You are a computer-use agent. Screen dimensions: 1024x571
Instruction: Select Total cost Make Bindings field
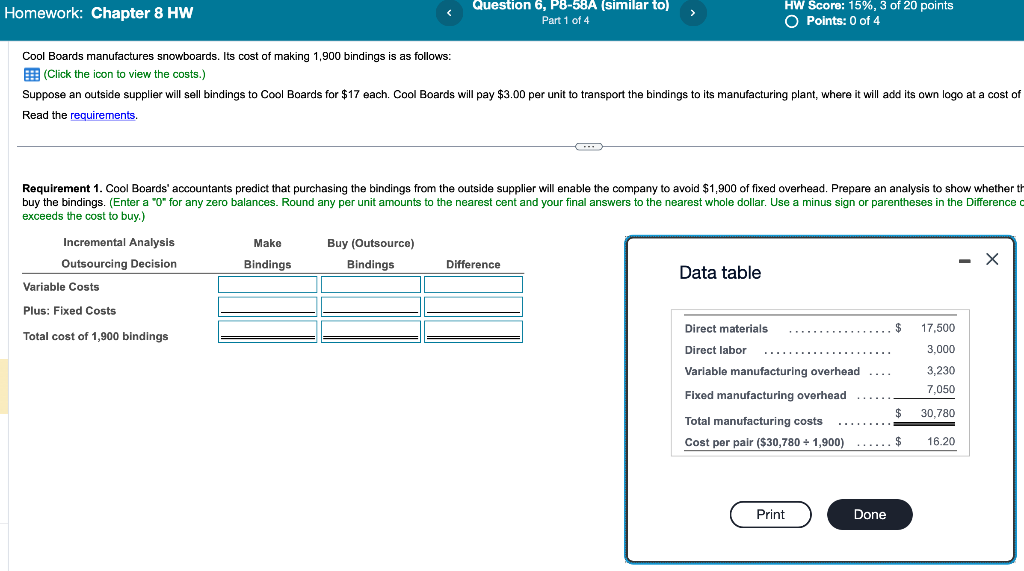[x=268, y=331]
